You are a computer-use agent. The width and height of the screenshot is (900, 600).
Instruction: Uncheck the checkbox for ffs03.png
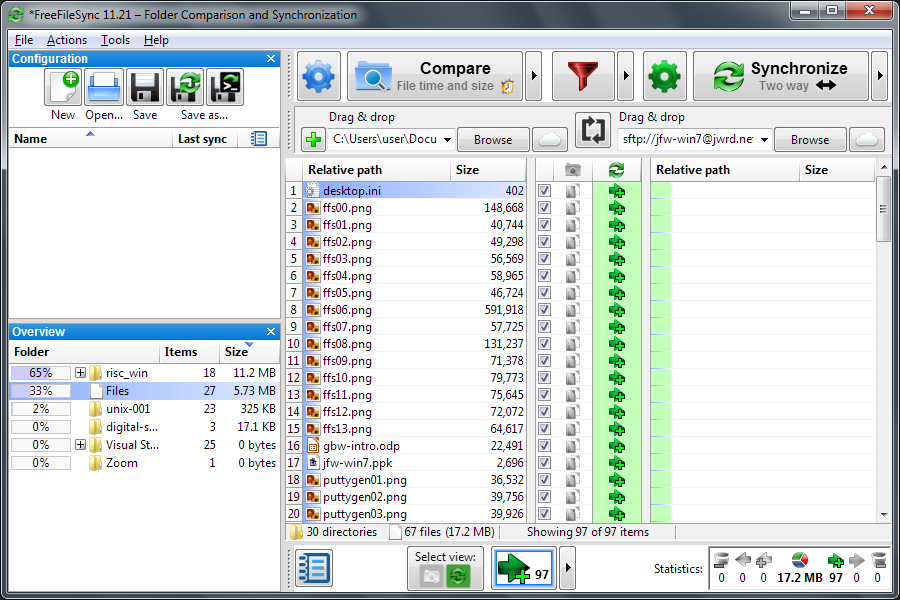point(544,259)
